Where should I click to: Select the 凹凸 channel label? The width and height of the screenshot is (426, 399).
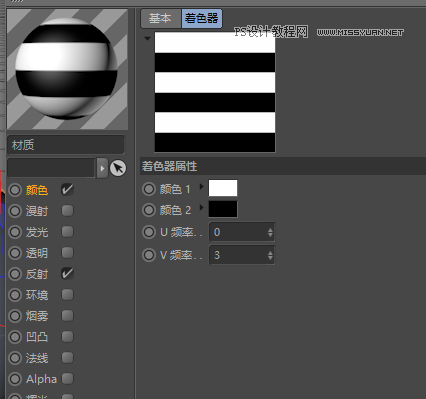point(37,337)
